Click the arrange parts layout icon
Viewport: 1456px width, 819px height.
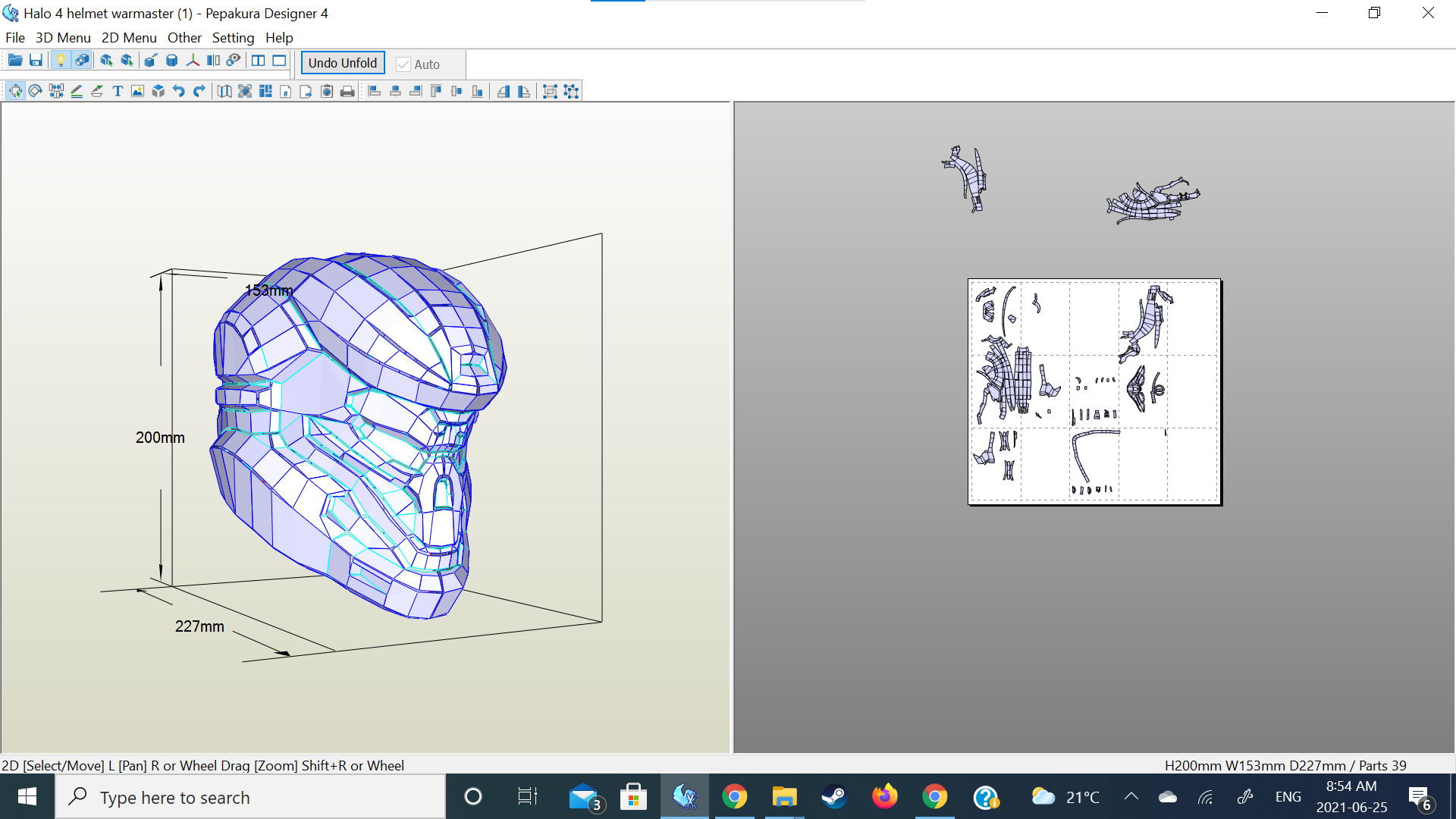click(265, 91)
